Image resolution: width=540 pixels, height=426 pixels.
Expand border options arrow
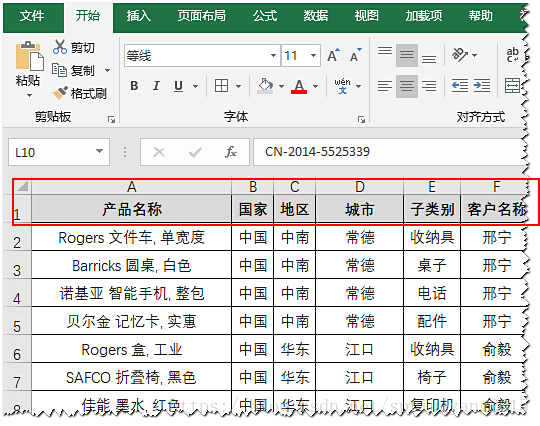238,86
